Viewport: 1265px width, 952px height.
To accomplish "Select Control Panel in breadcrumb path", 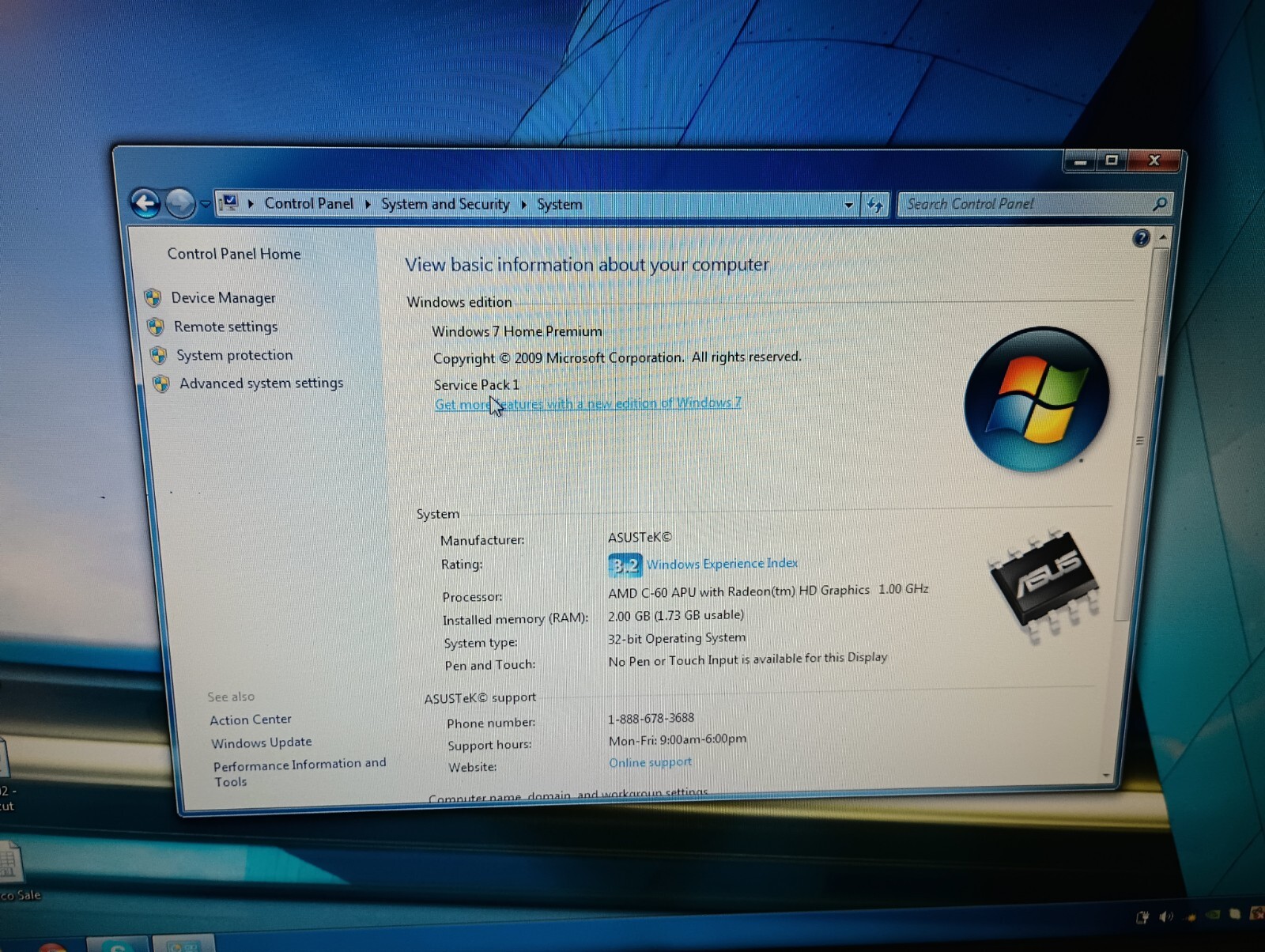I will click(308, 203).
